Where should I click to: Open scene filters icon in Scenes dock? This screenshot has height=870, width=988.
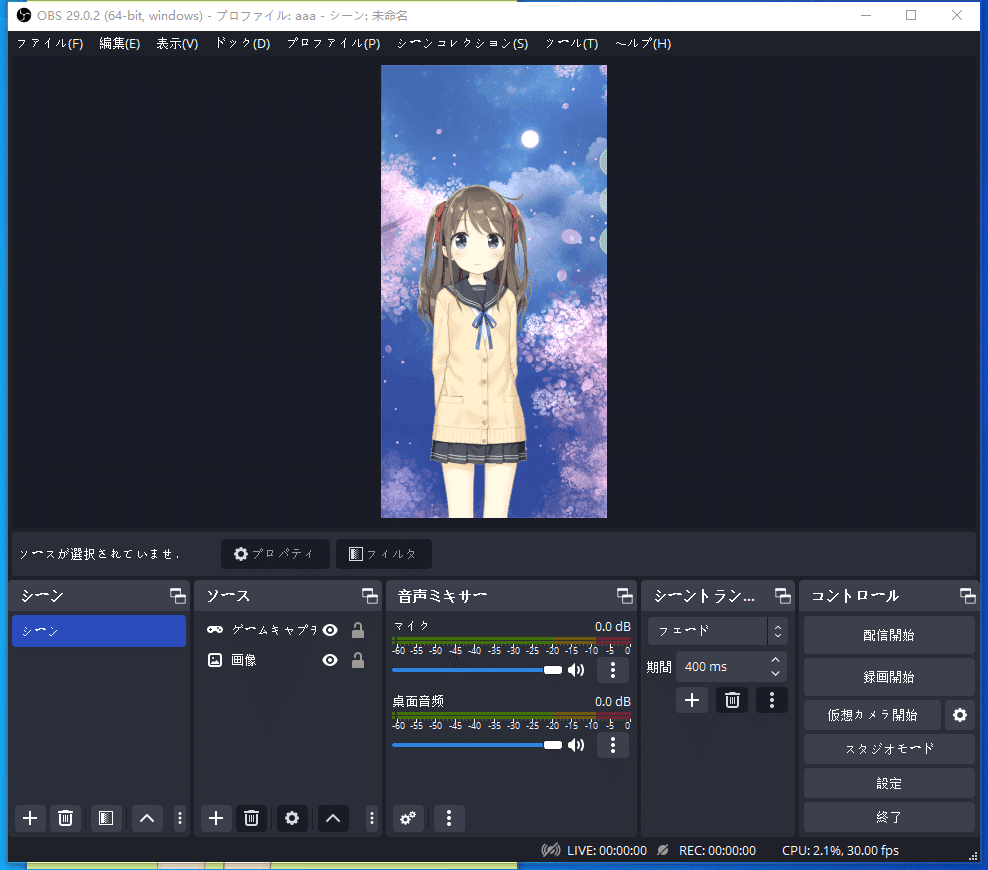pyautogui.click(x=106, y=818)
